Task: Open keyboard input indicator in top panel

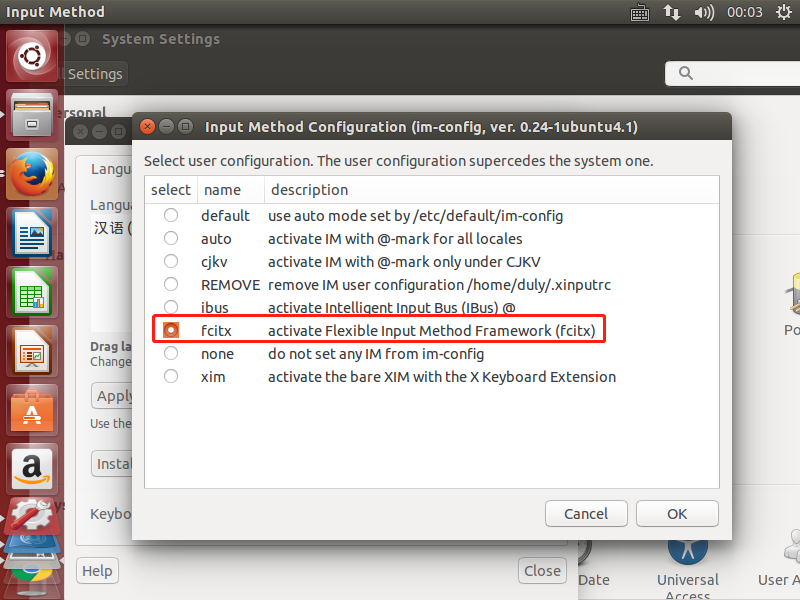Action: click(x=640, y=12)
